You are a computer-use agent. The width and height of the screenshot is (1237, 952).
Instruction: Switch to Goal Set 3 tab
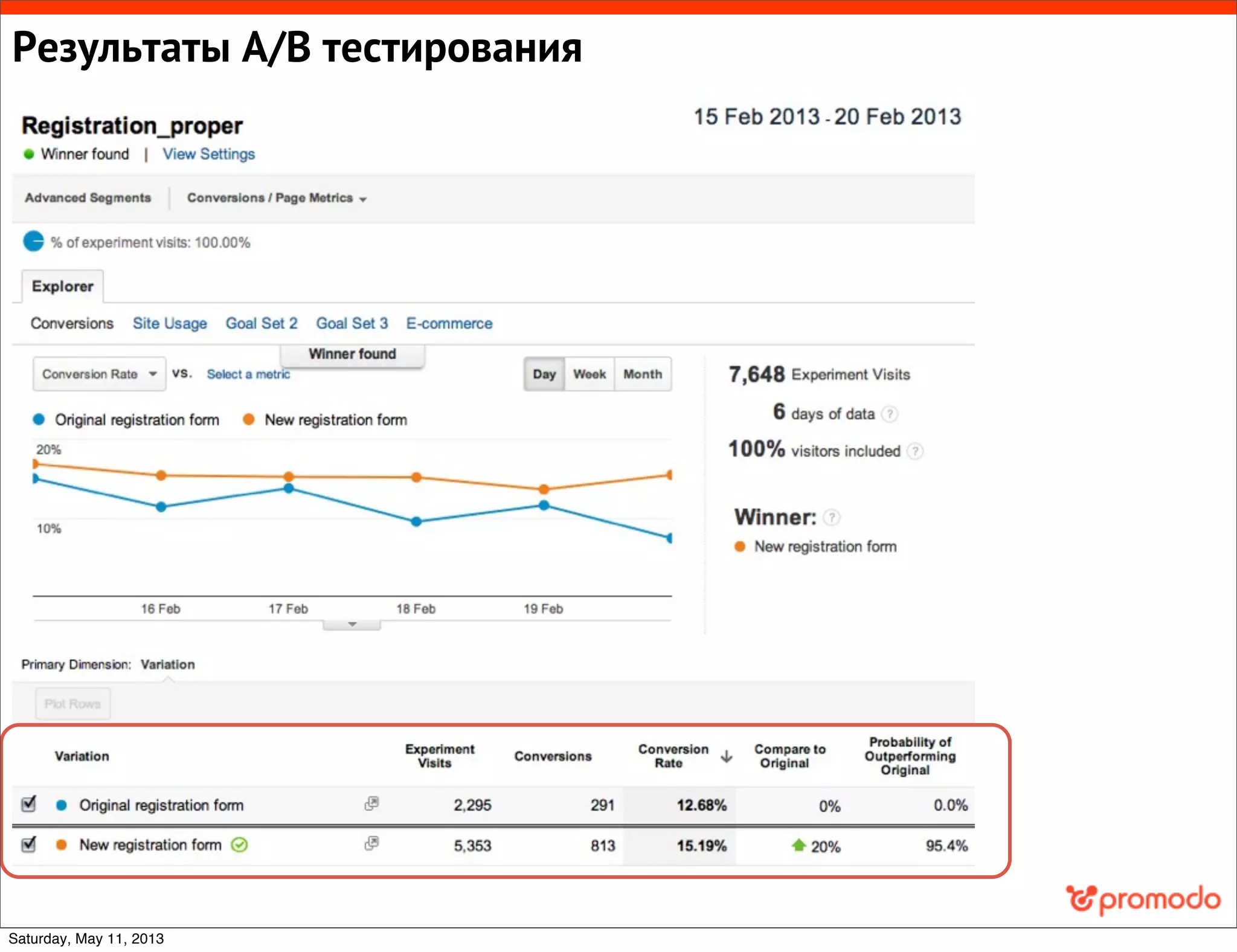352,324
